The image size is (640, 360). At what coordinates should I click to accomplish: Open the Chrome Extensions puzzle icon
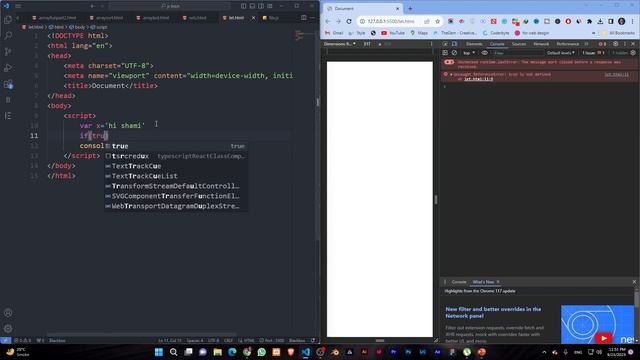[589, 21]
